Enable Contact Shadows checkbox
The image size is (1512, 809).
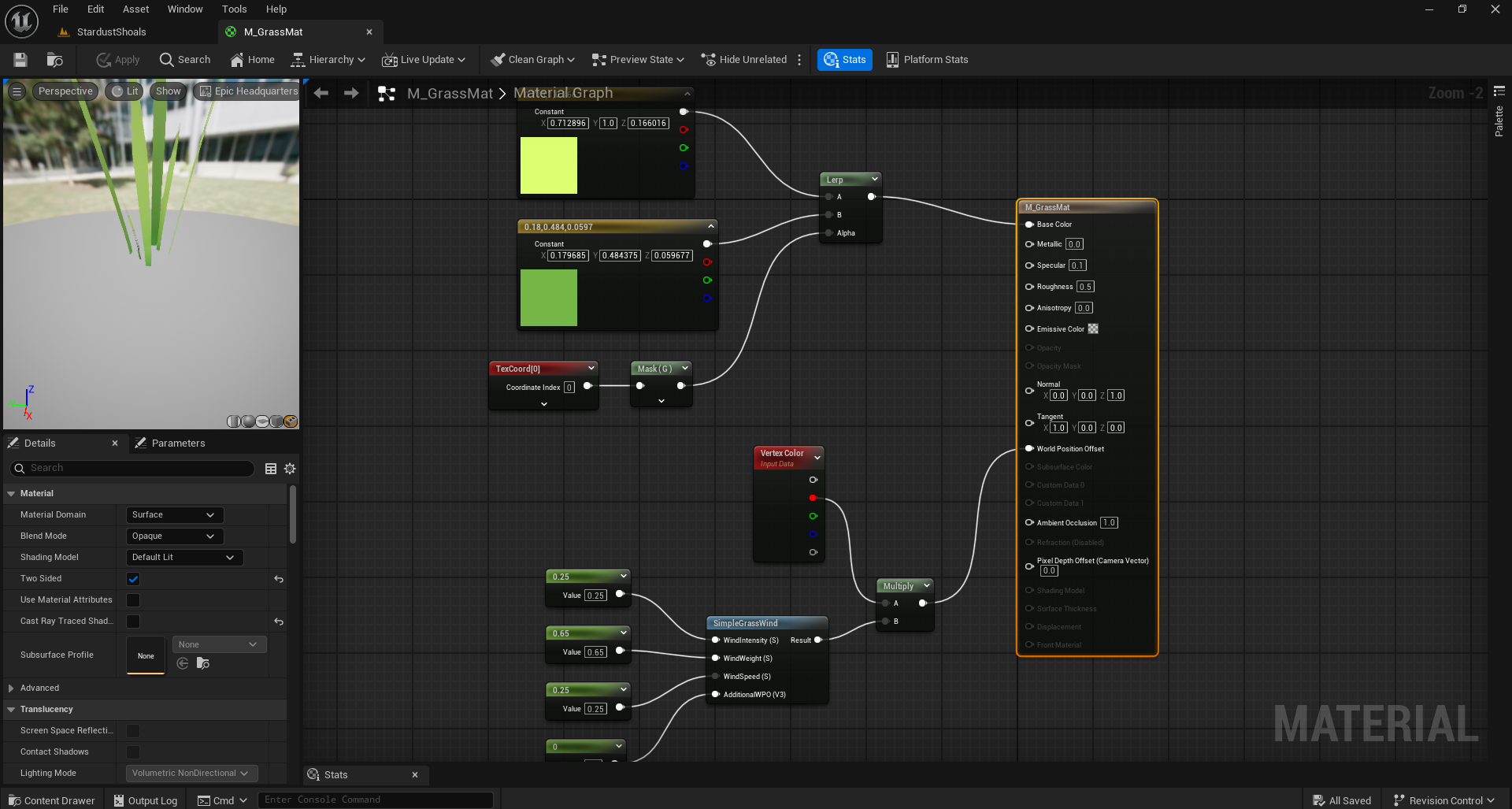133,752
